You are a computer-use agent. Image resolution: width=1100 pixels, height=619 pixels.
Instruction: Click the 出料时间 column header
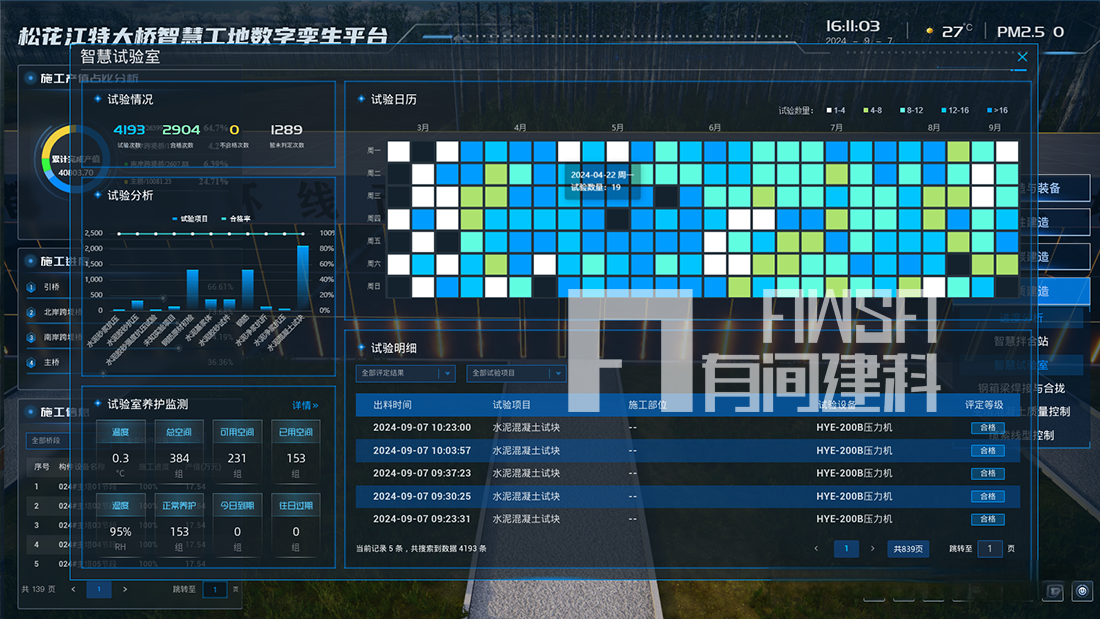[x=392, y=405]
